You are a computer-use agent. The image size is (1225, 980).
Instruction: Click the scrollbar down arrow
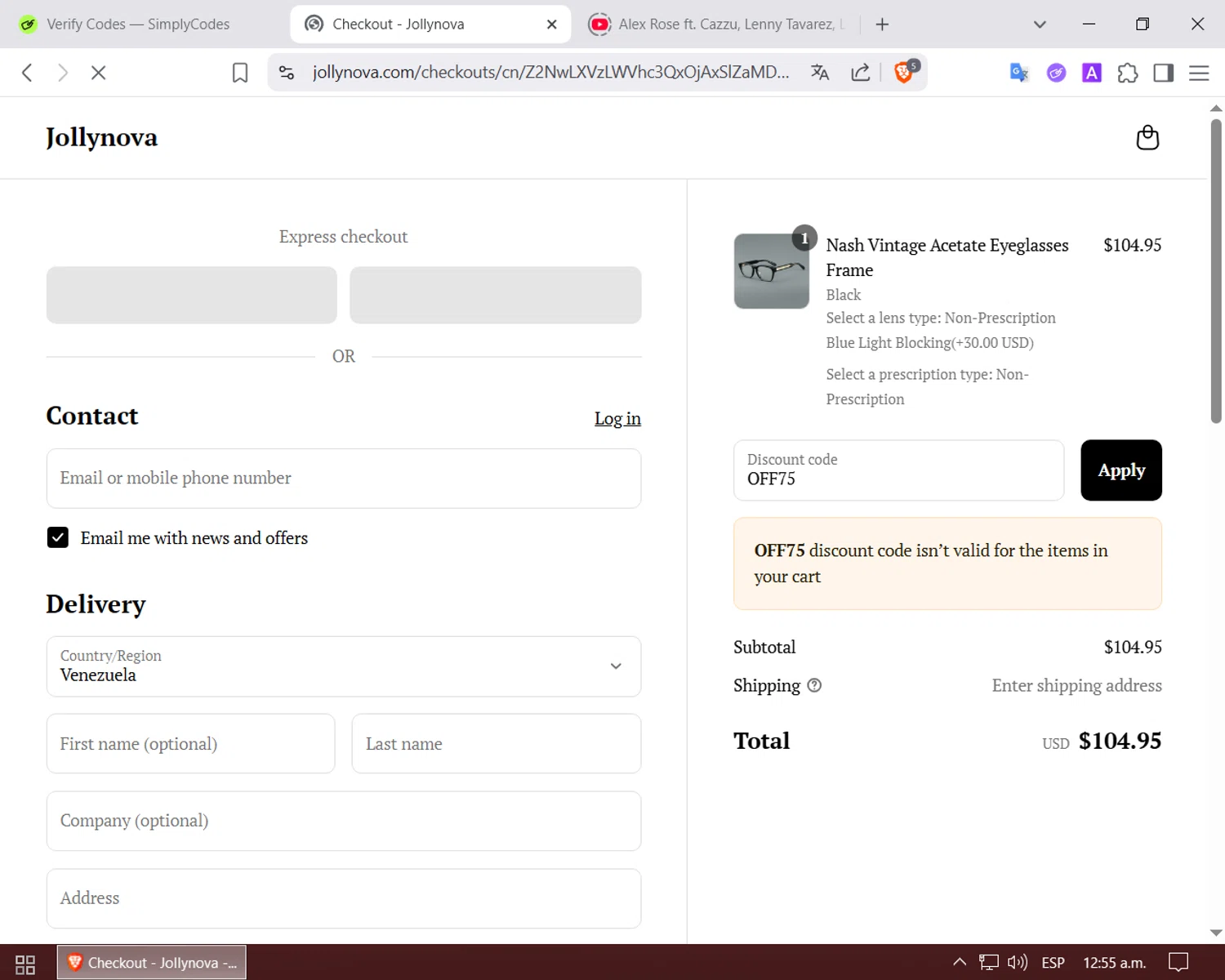click(x=1216, y=933)
